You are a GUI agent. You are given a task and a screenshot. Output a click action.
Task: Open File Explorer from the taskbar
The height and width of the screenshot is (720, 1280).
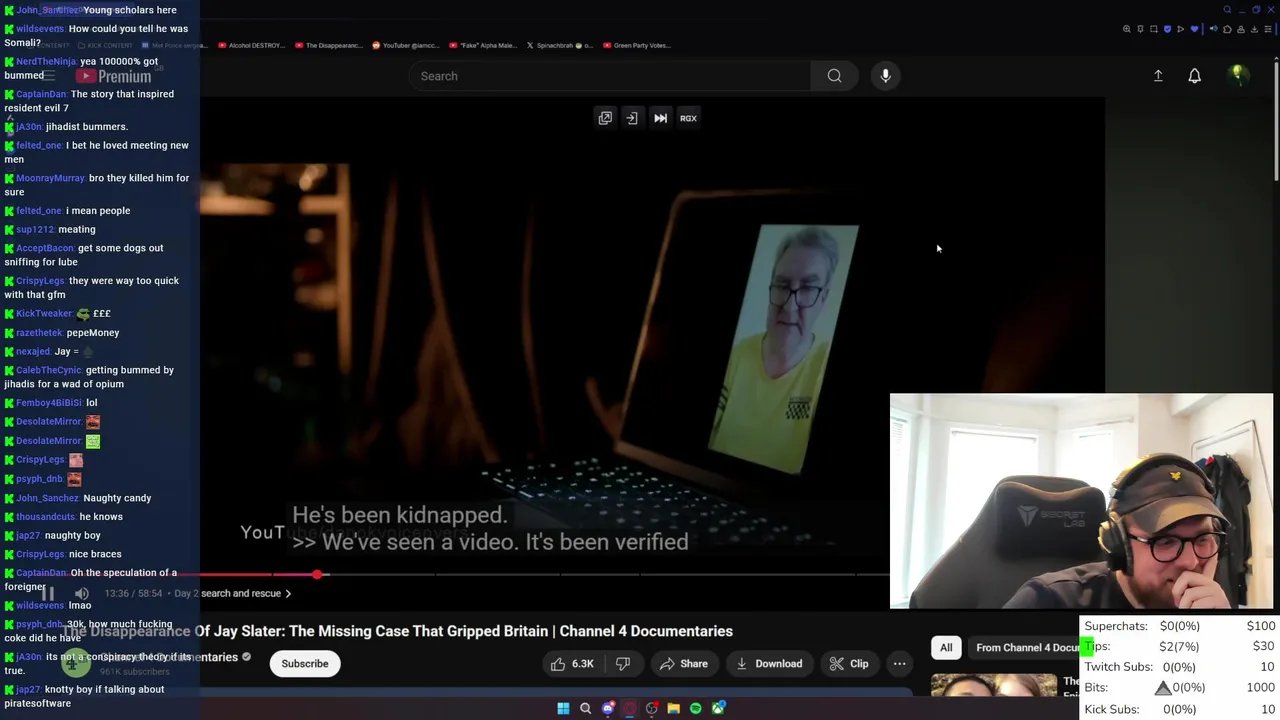coord(673,708)
